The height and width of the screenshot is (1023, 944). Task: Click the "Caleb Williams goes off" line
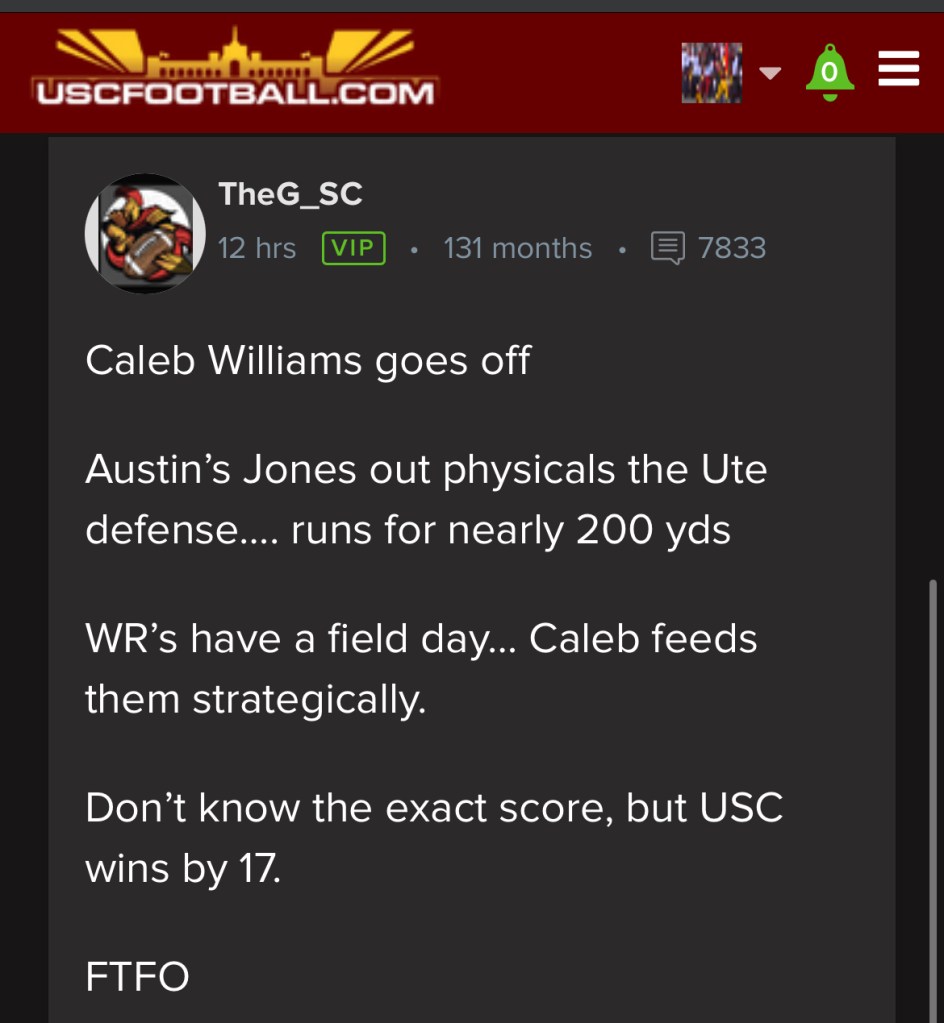[x=308, y=361]
